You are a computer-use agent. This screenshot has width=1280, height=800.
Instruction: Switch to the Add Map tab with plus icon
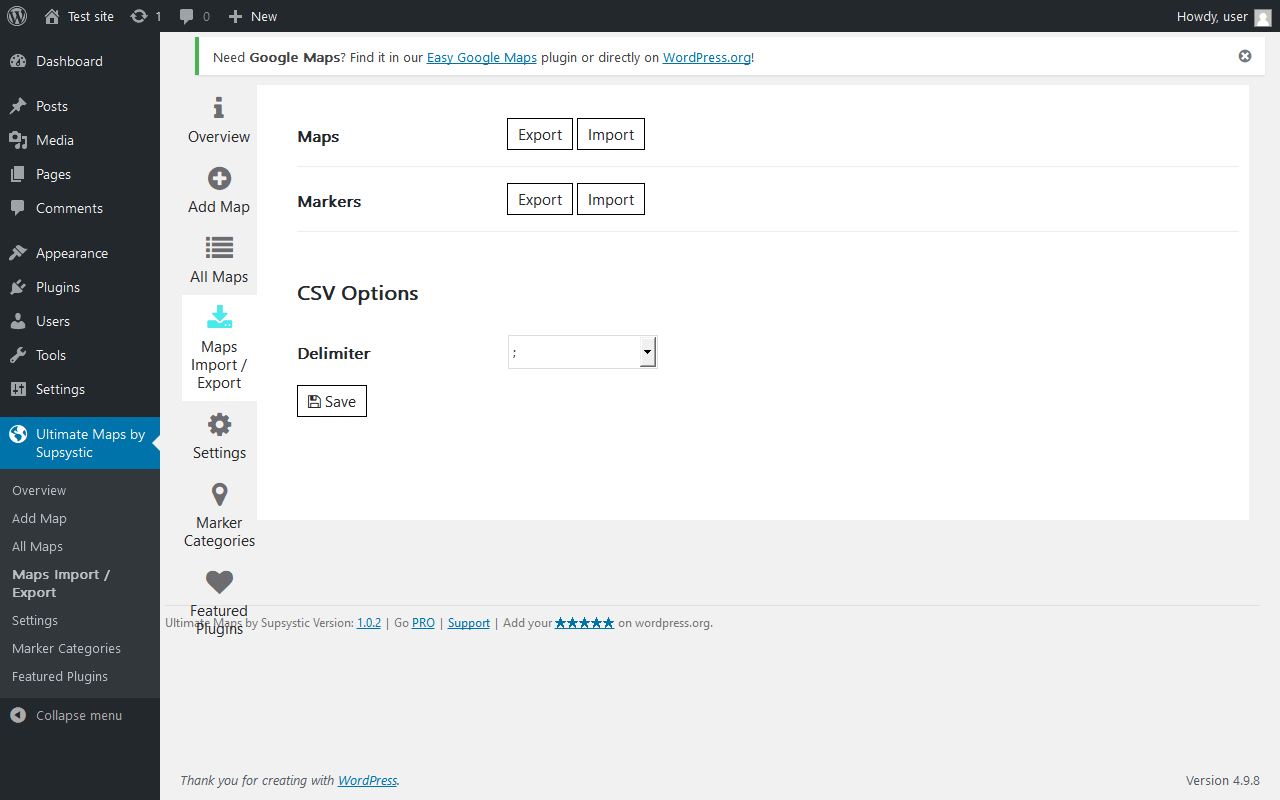pos(219,190)
